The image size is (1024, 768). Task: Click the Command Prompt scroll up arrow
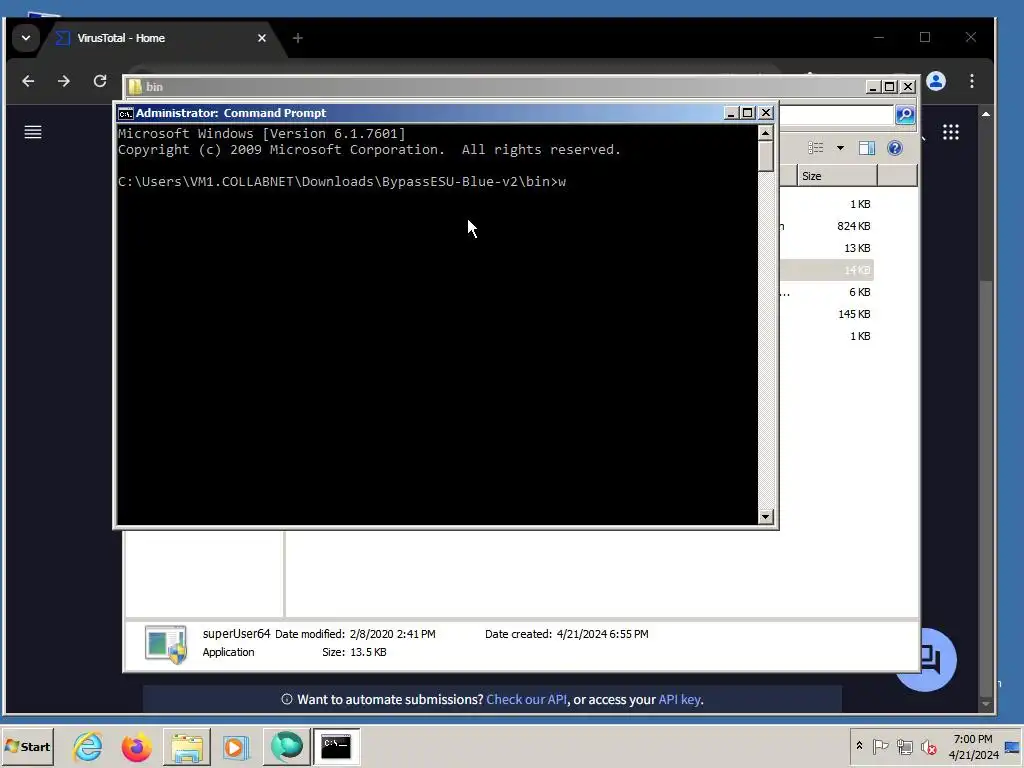pos(766,133)
